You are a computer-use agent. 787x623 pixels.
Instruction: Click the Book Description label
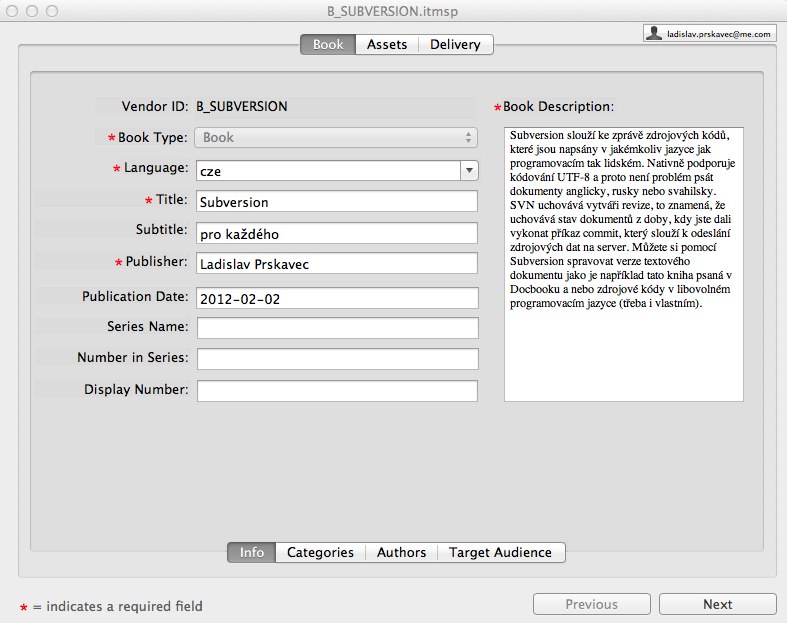point(558,106)
